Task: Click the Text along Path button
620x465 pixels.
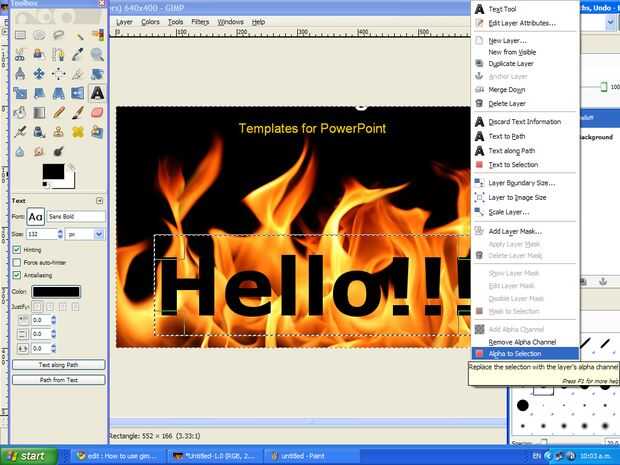Action: click(59, 365)
